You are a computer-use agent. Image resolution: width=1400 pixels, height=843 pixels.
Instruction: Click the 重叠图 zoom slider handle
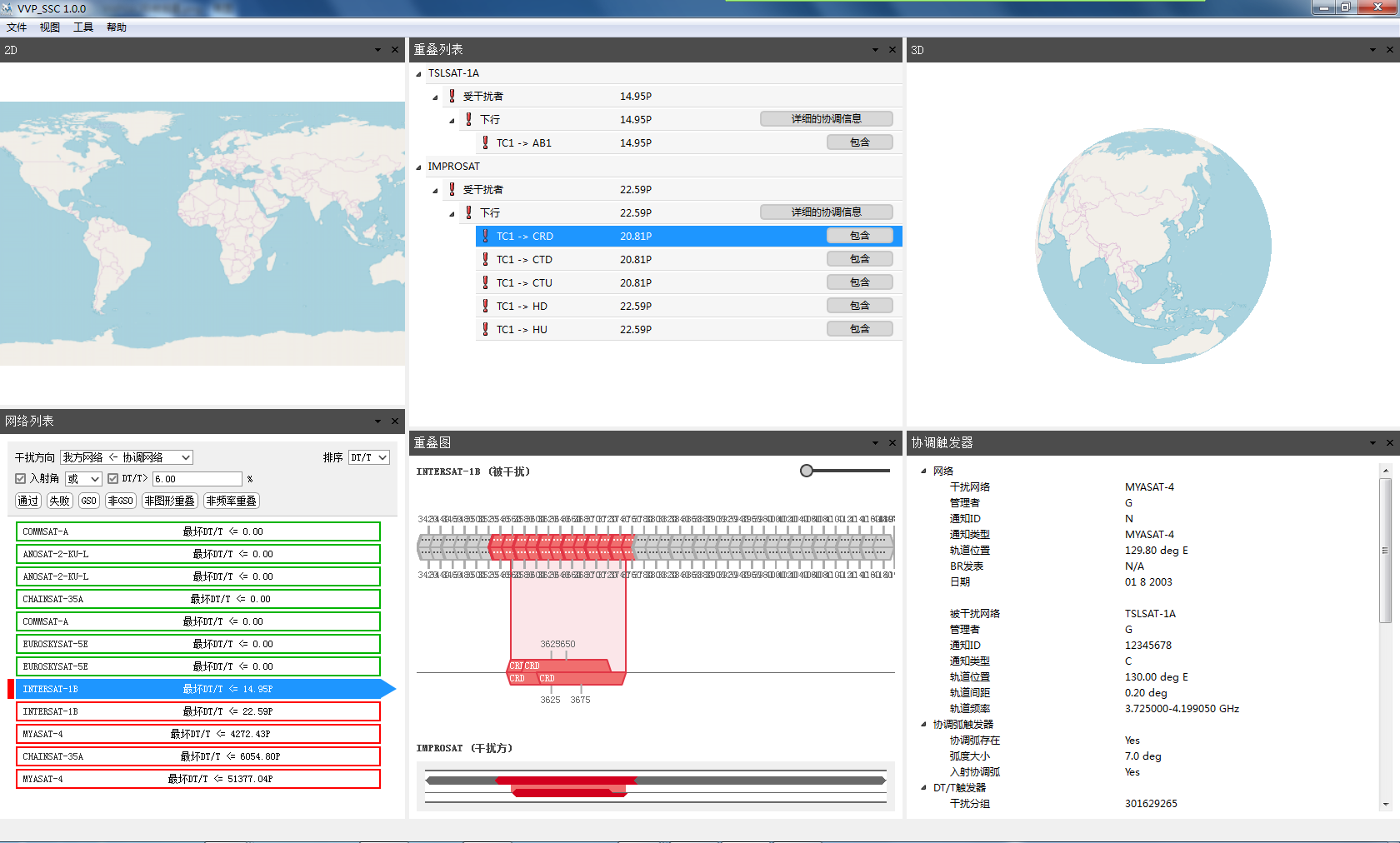point(807,471)
